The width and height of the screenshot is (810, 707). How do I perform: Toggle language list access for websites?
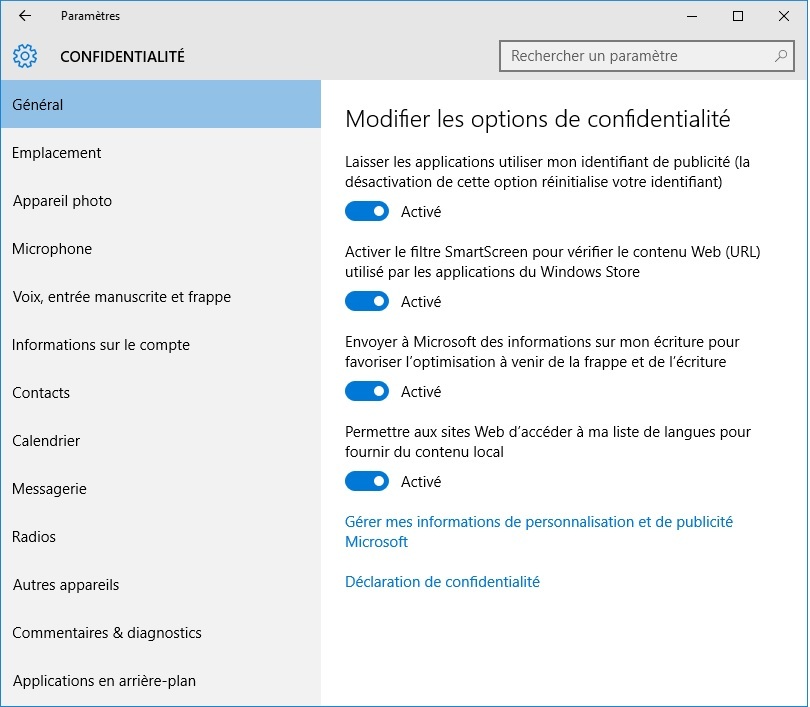[367, 481]
